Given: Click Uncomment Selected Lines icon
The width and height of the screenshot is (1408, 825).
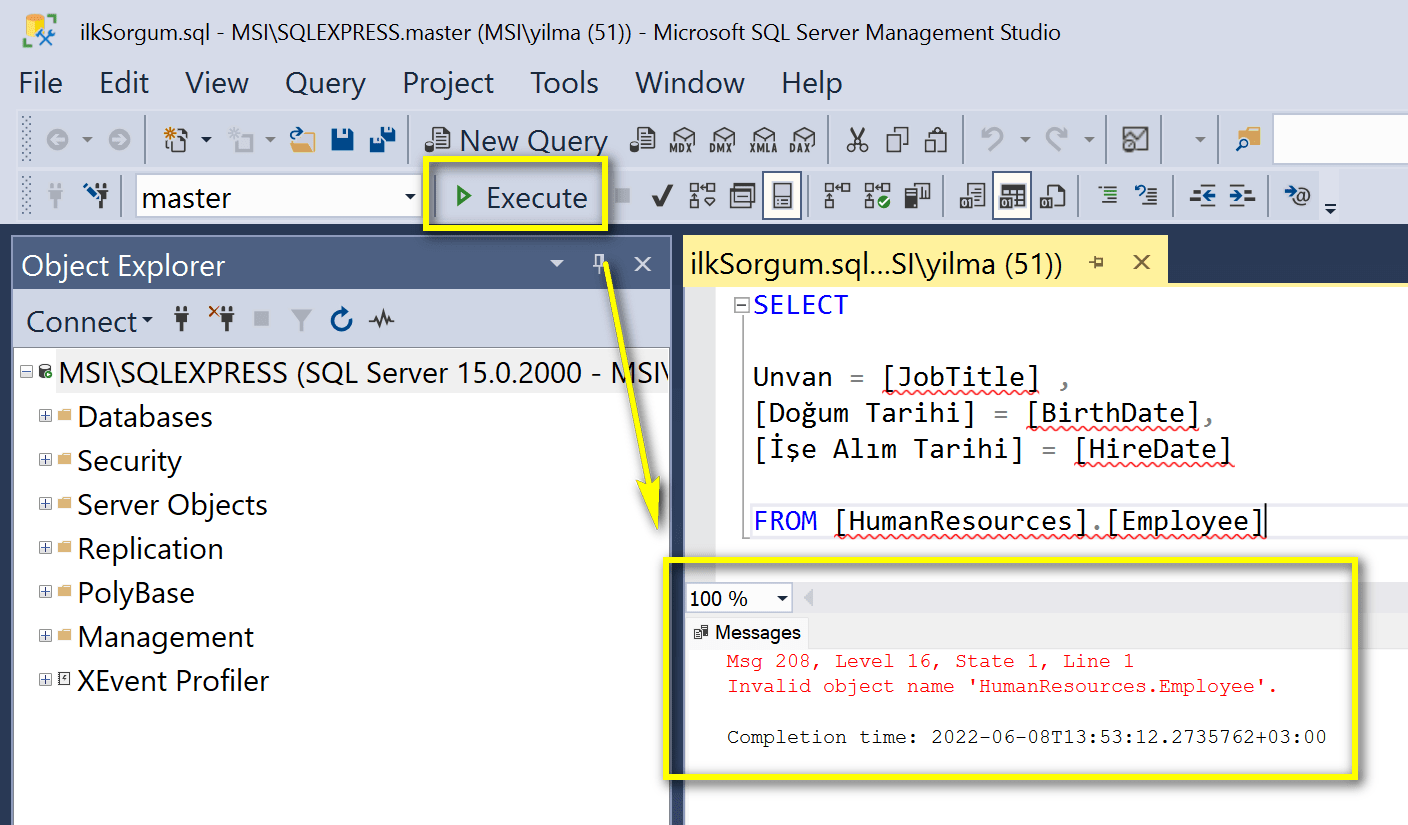Looking at the screenshot, I should [x=1146, y=197].
